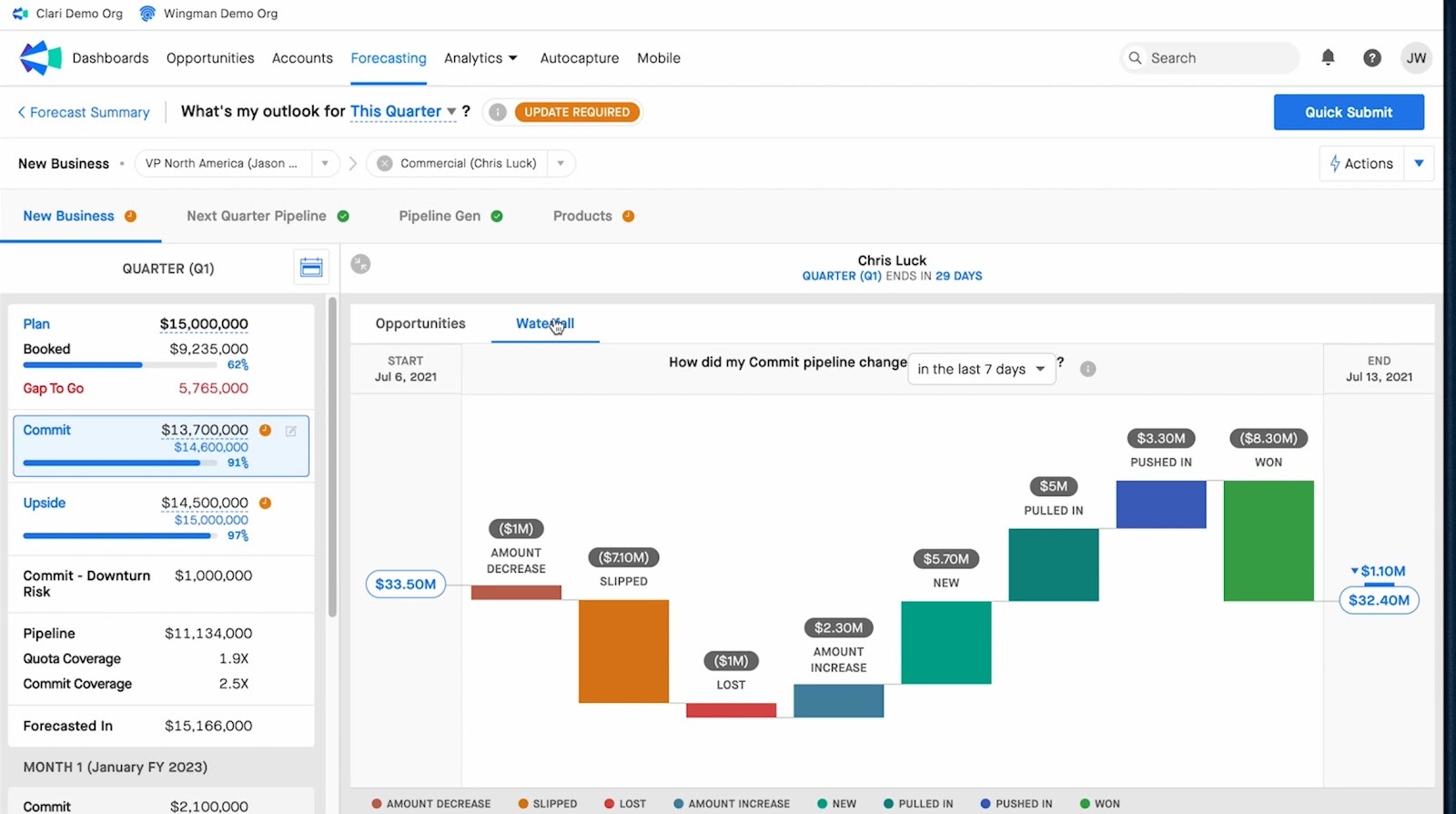Select the Waterfall sub-tab

click(545, 323)
